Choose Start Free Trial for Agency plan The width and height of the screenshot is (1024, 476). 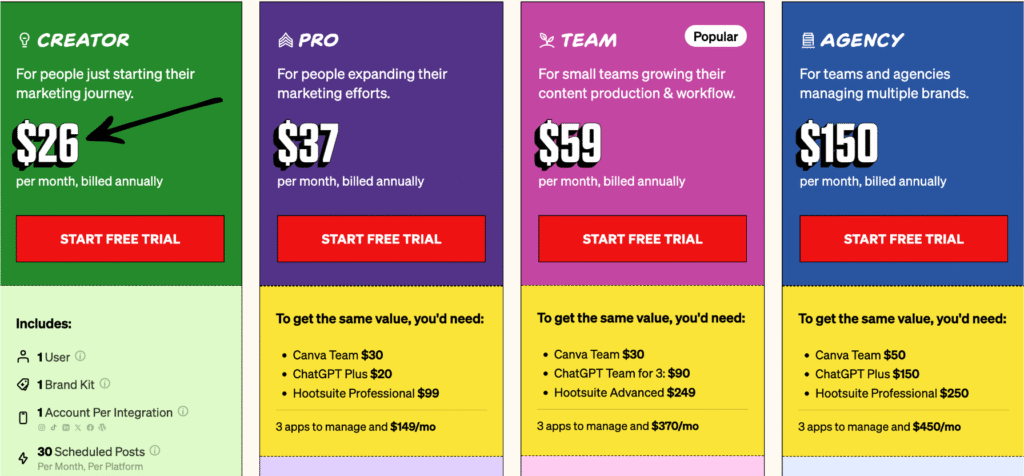pyautogui.click(x=904, y=239)
